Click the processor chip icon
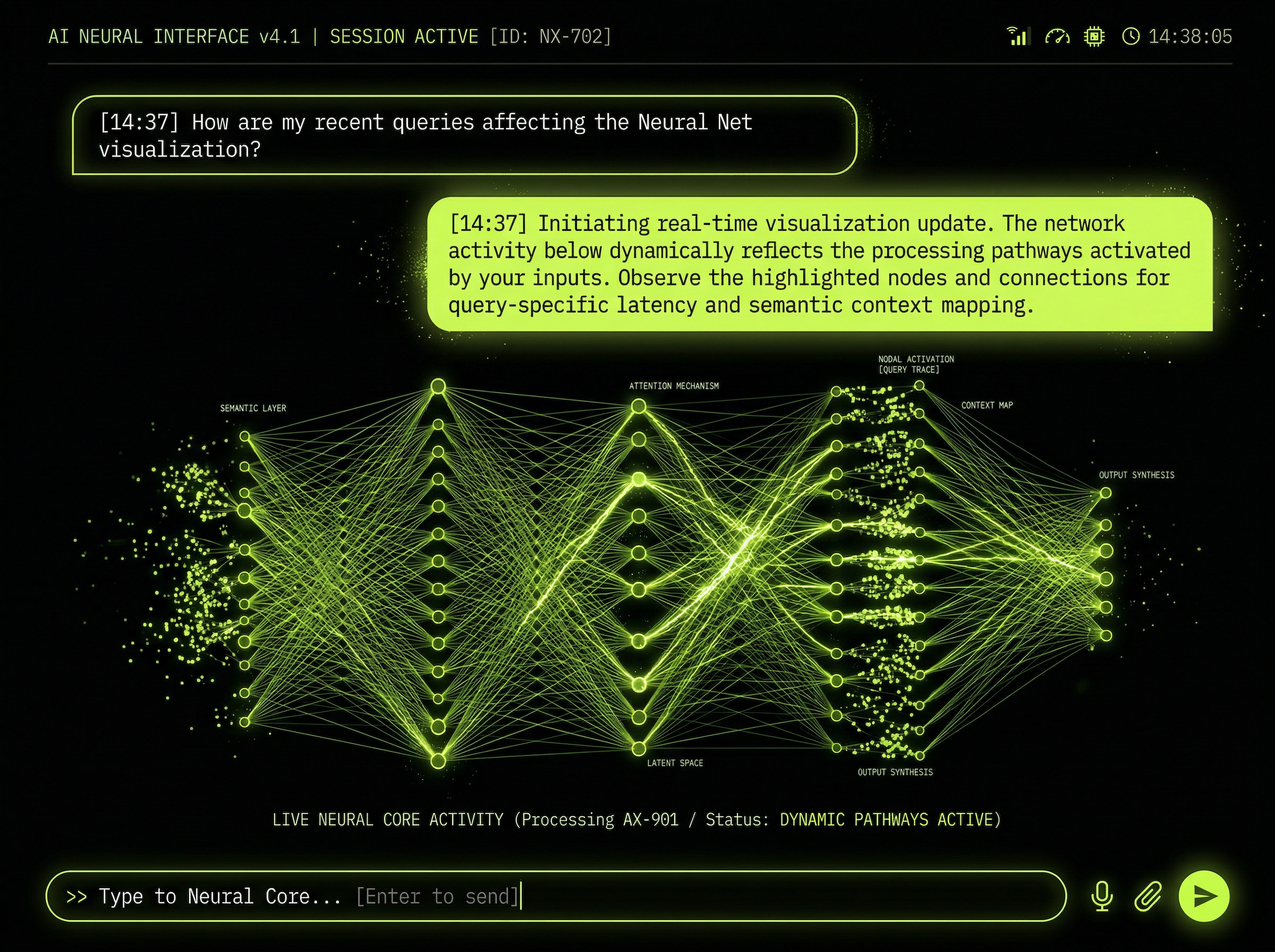 point(1094,36)
